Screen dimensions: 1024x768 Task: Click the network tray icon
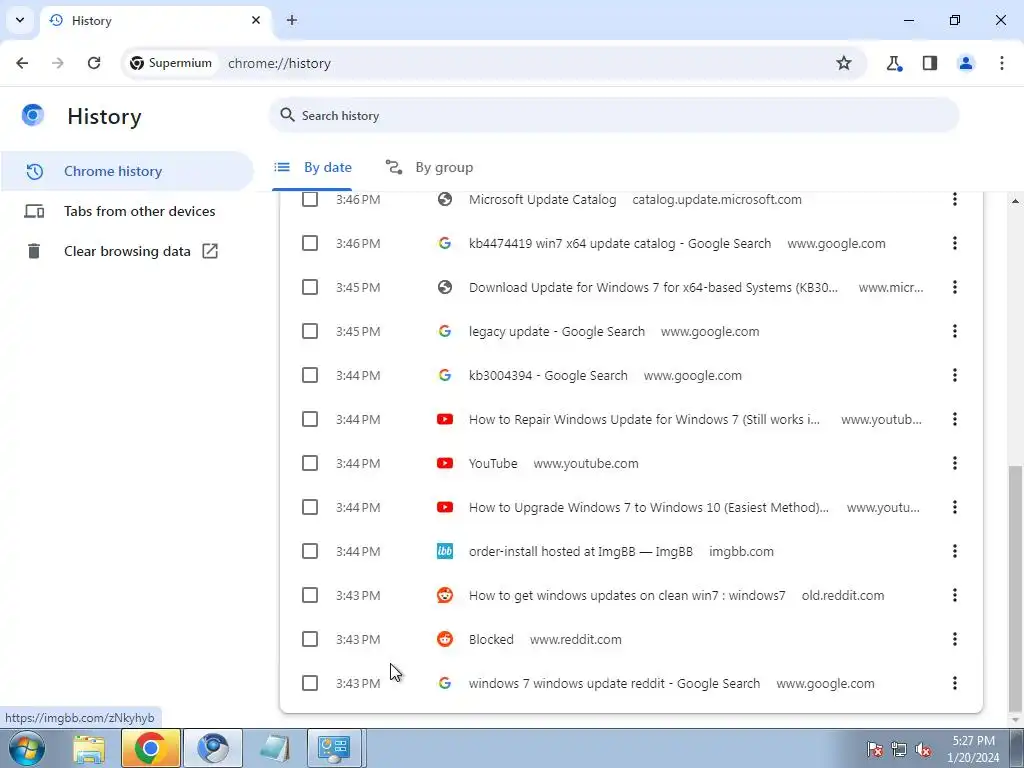tap(899, 749)
